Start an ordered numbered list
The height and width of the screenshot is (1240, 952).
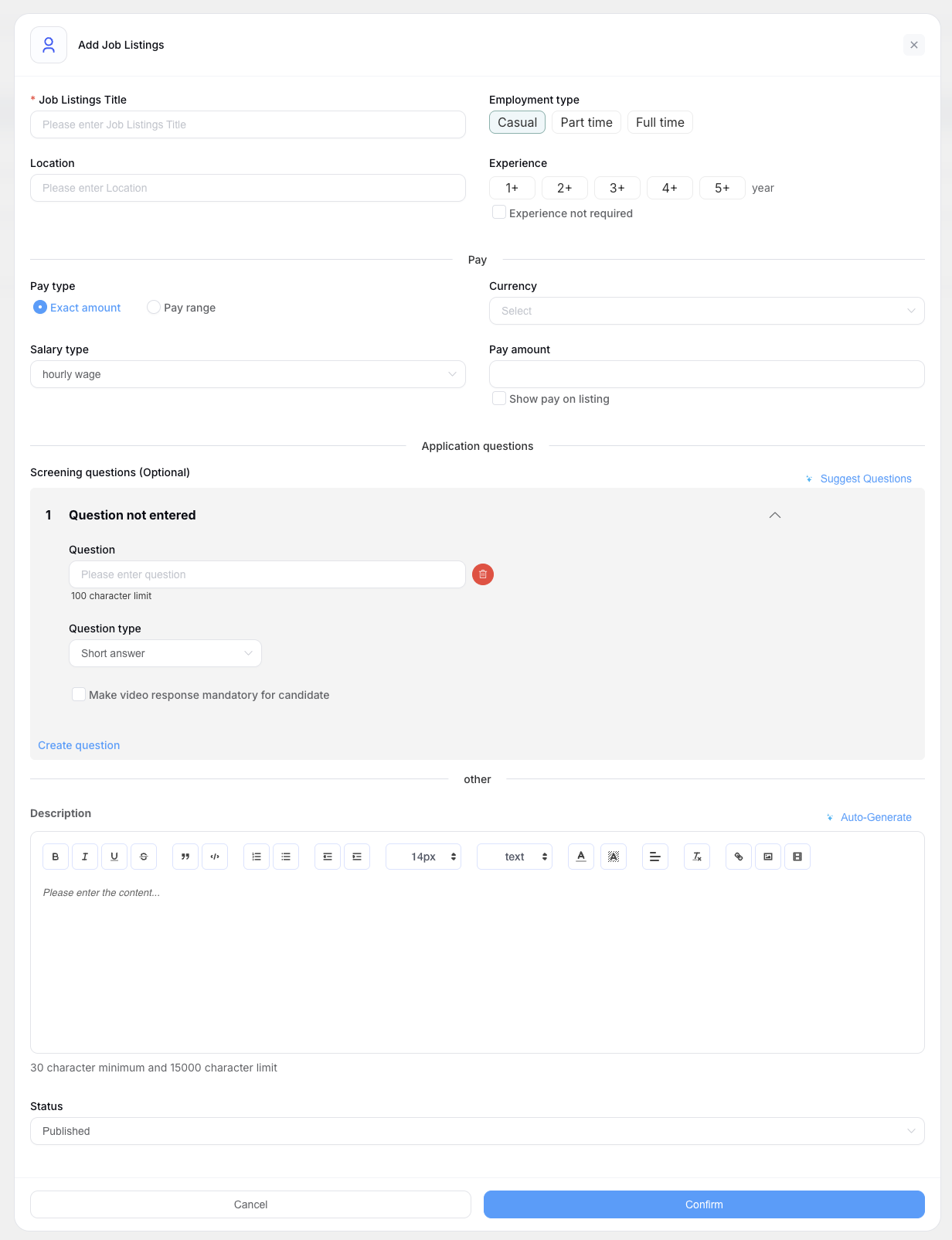(257, 857)
